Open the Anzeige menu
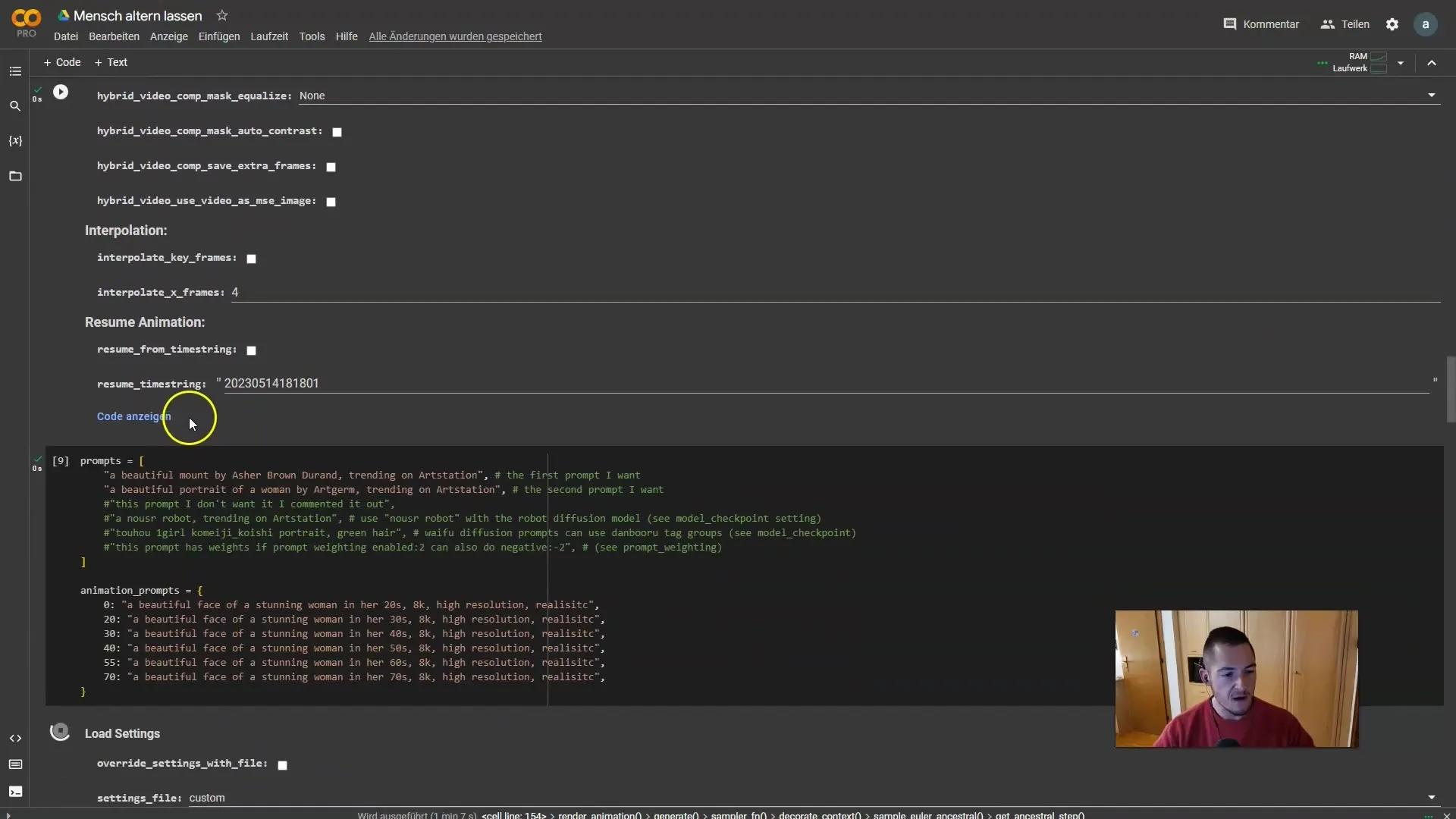1456x819 pixels. [x=169, y=36]
